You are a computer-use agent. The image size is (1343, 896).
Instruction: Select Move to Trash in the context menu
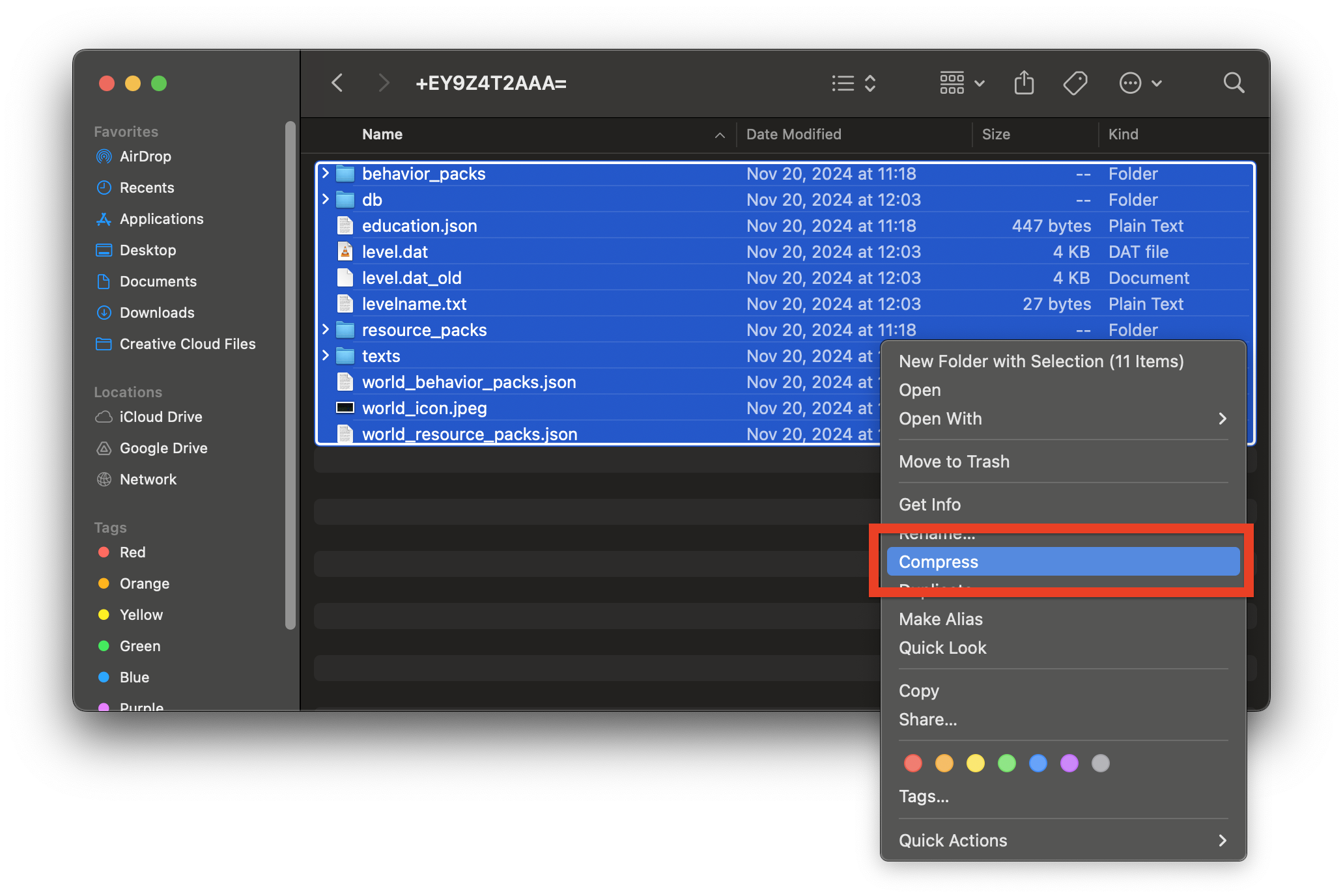coord(954,462)
